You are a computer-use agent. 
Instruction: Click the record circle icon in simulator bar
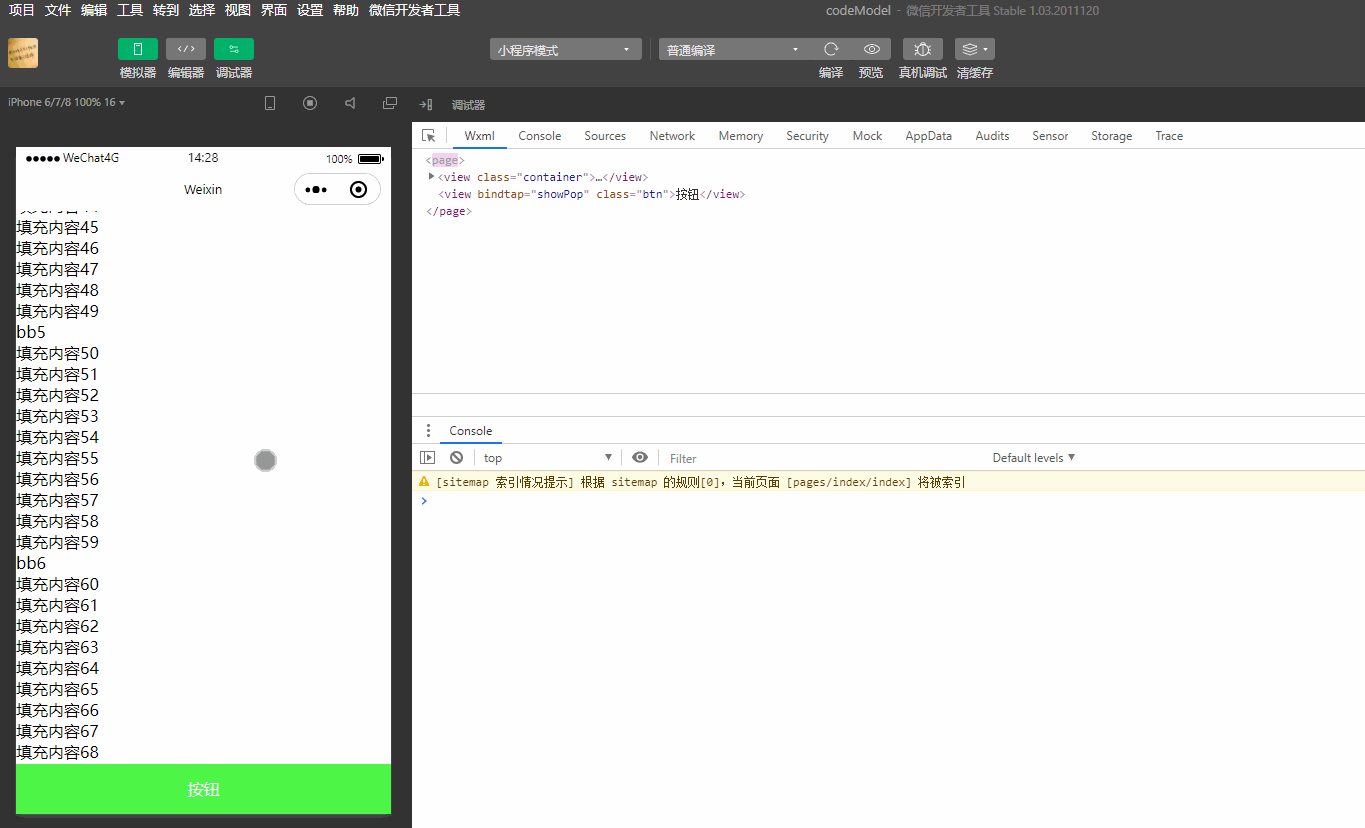click(310, 103)
